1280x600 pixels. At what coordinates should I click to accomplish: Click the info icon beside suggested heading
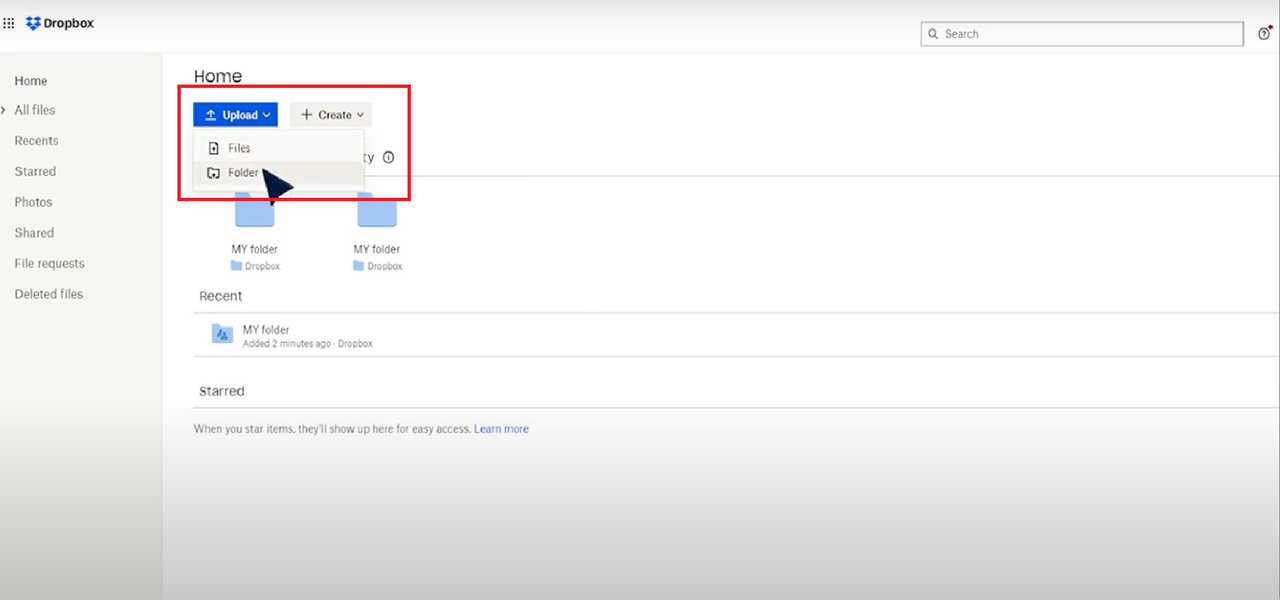coord(388,157)
